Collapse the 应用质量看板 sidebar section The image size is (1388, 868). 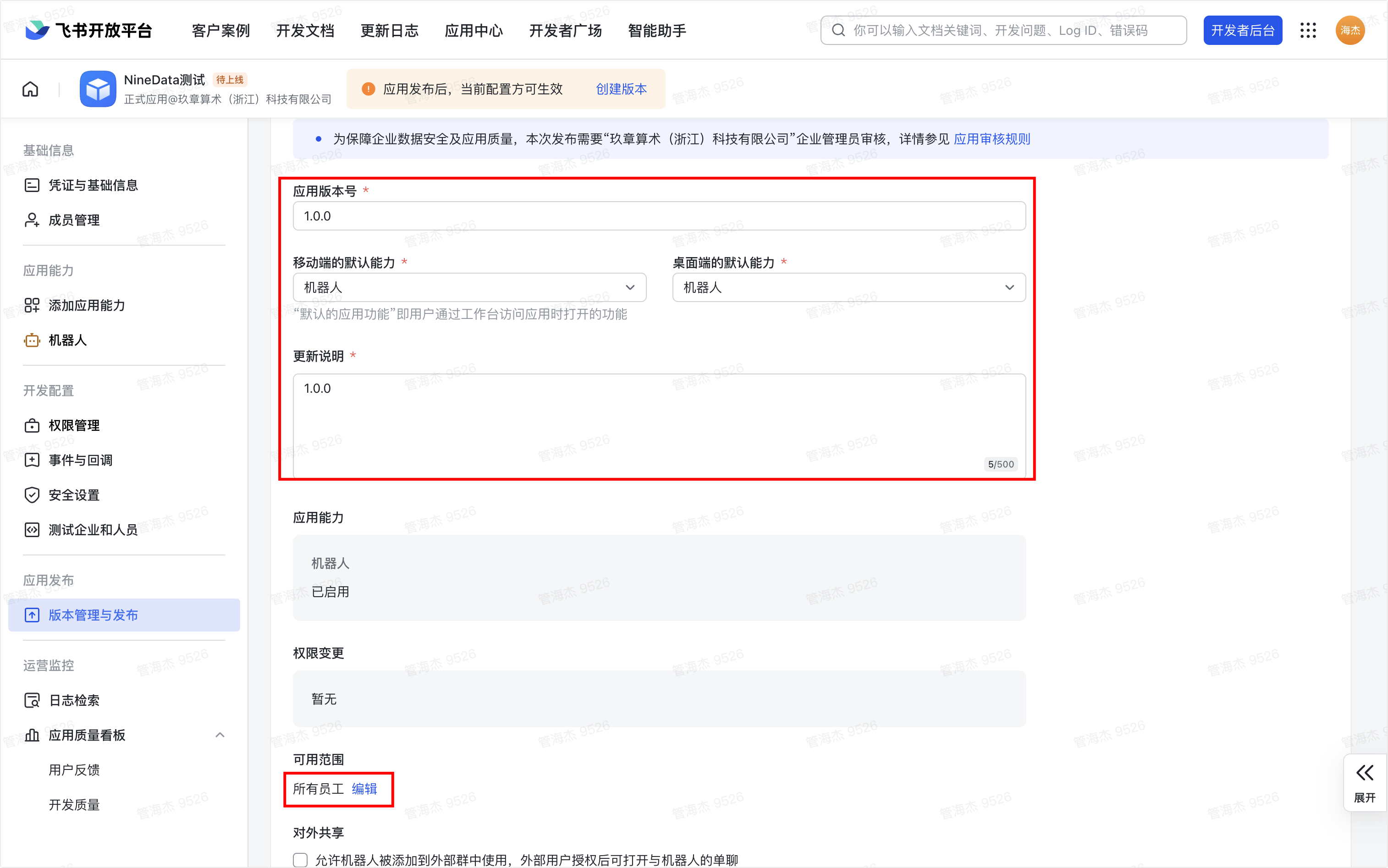220,736
